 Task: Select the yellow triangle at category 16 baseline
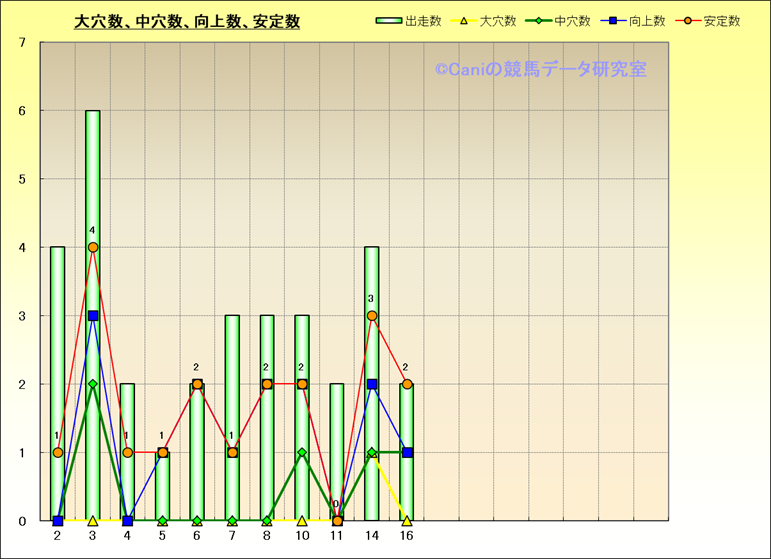(x=407, y=520)
